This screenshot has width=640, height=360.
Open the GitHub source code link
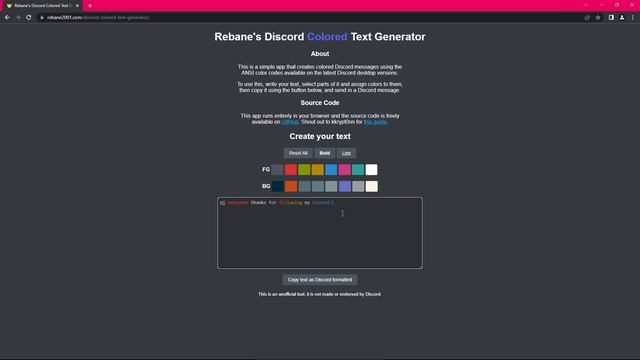[290, 122]
